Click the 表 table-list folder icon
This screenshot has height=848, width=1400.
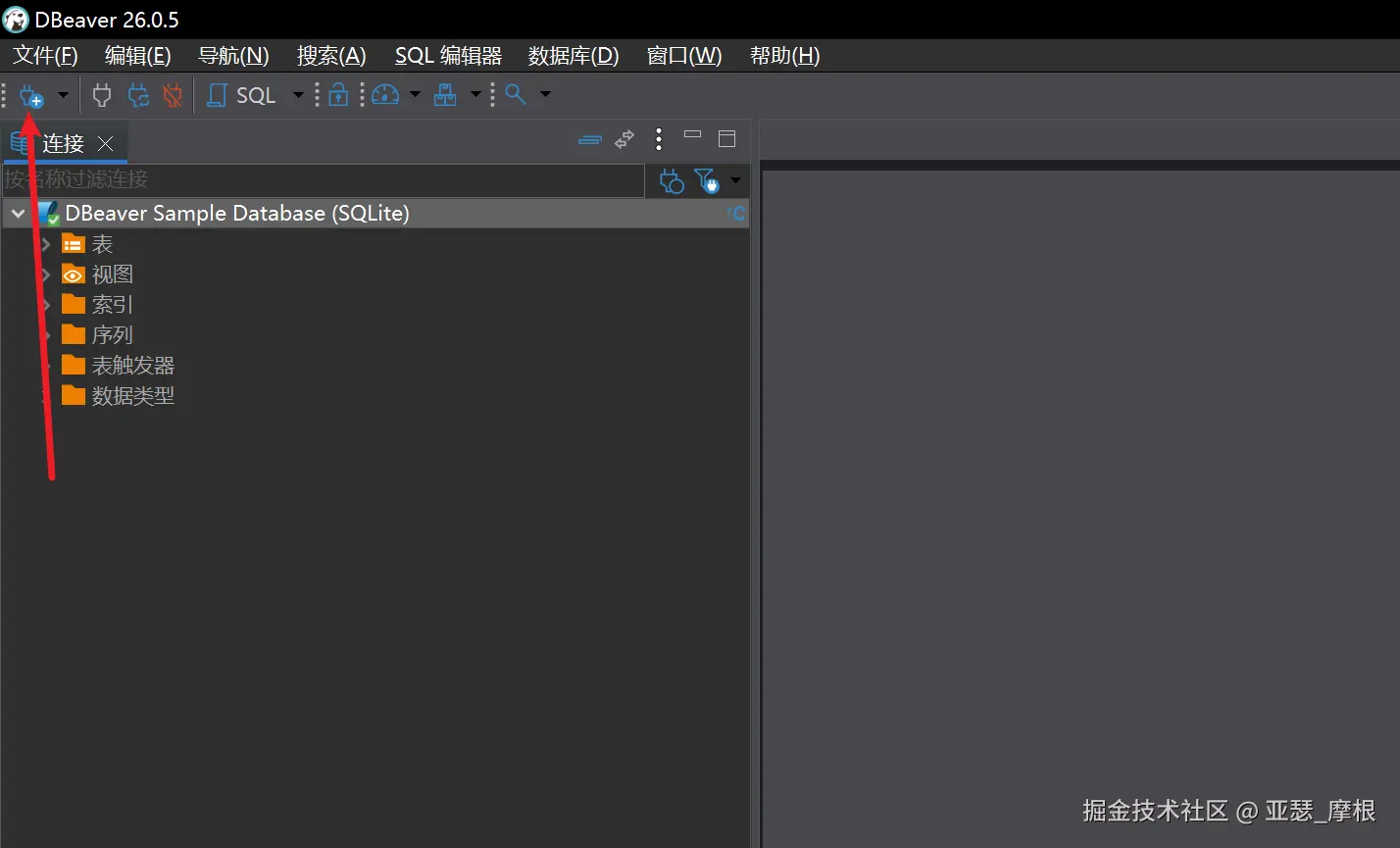(x=74, y=244)
